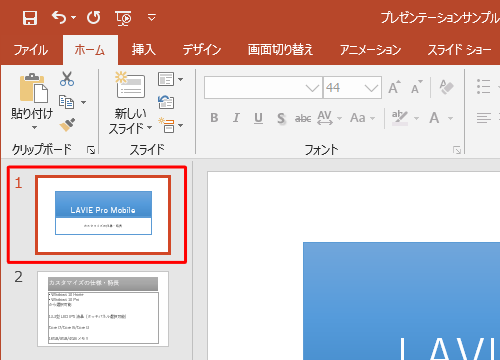Select slide 2 thumbnail

coord(103,309)
